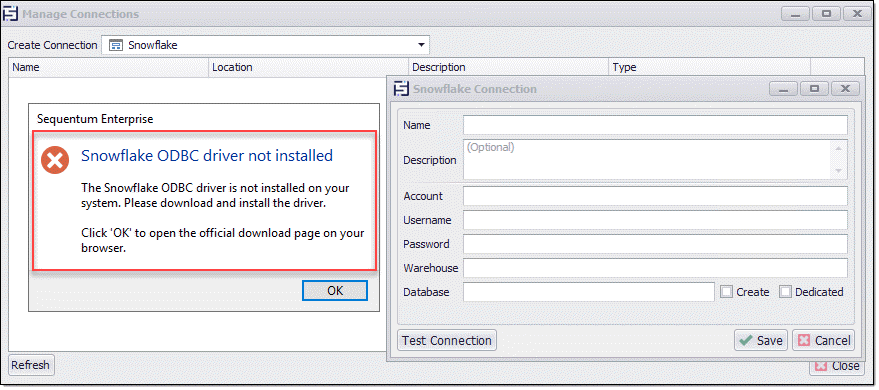Viewport: 879px width, 390px height.
Task: Sort by the Name column header
Action: pos(109,67)
